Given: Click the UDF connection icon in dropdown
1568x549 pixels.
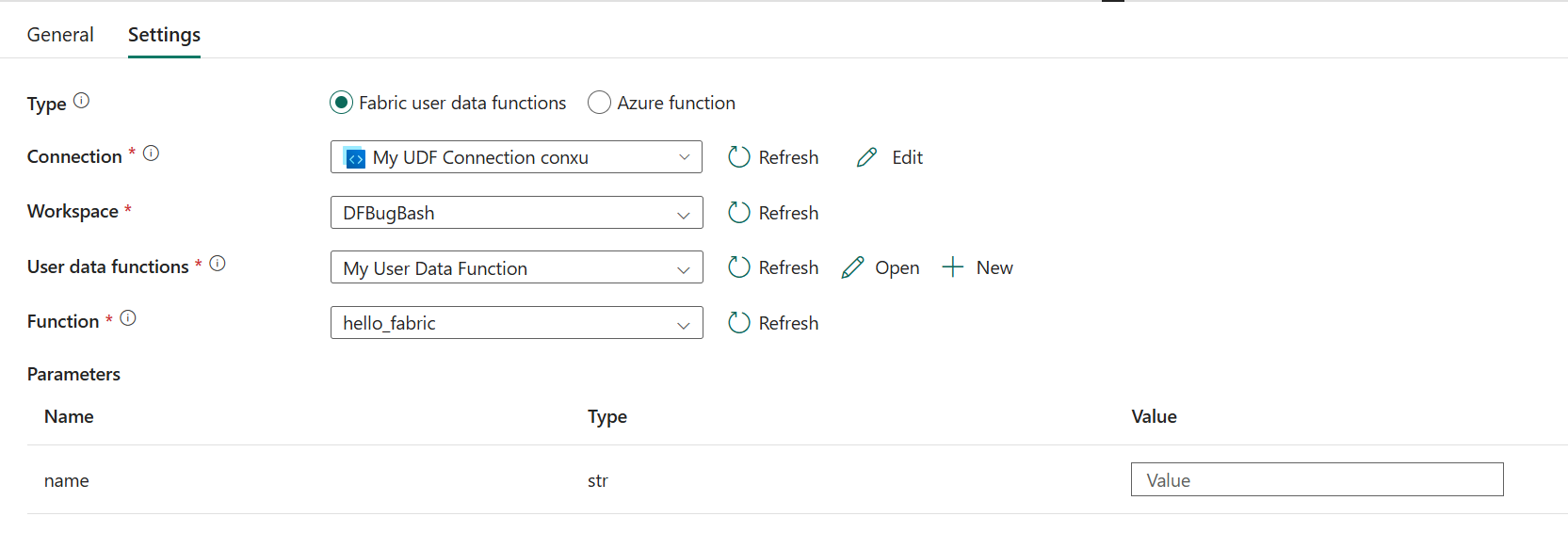Looking at the screenshot, I should click(355, 158).
